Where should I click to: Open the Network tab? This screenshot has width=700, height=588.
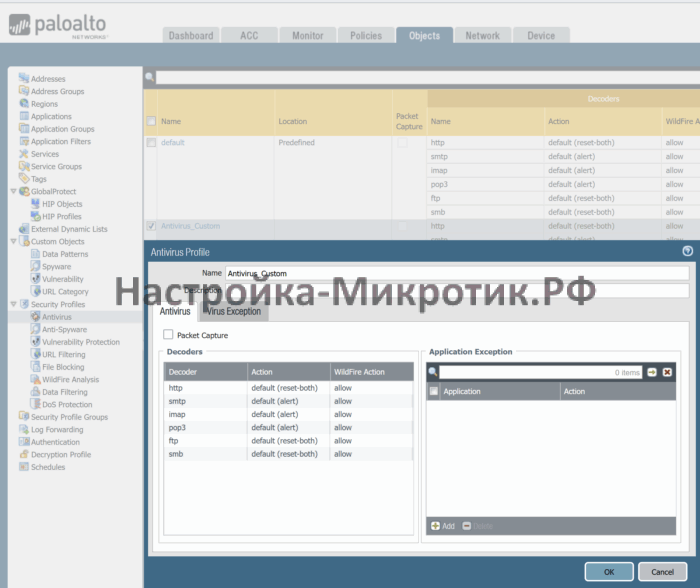tap(483, 35)
